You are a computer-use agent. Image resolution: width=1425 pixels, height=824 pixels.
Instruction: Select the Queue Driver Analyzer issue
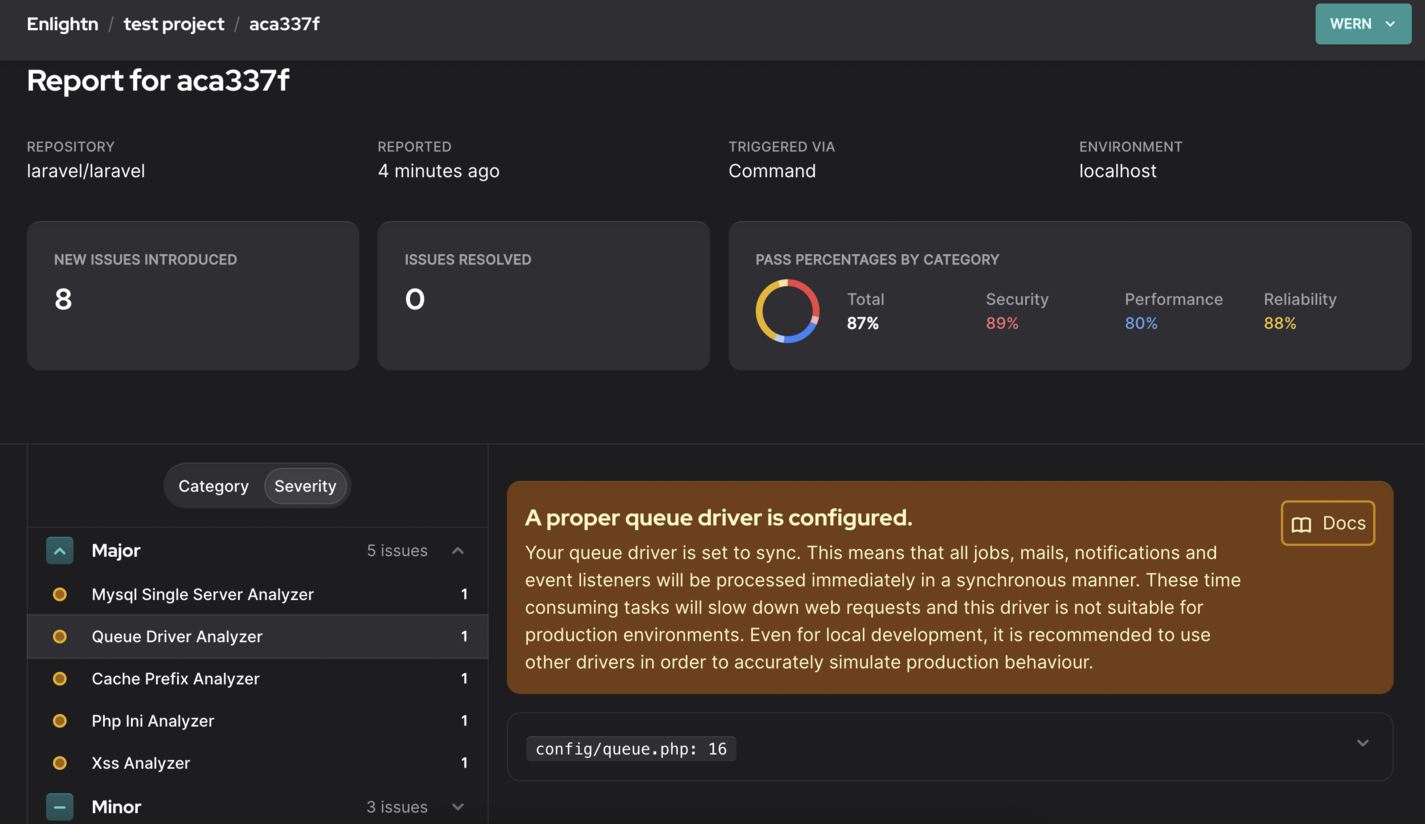pyautogui.click(x=176, y=636)
